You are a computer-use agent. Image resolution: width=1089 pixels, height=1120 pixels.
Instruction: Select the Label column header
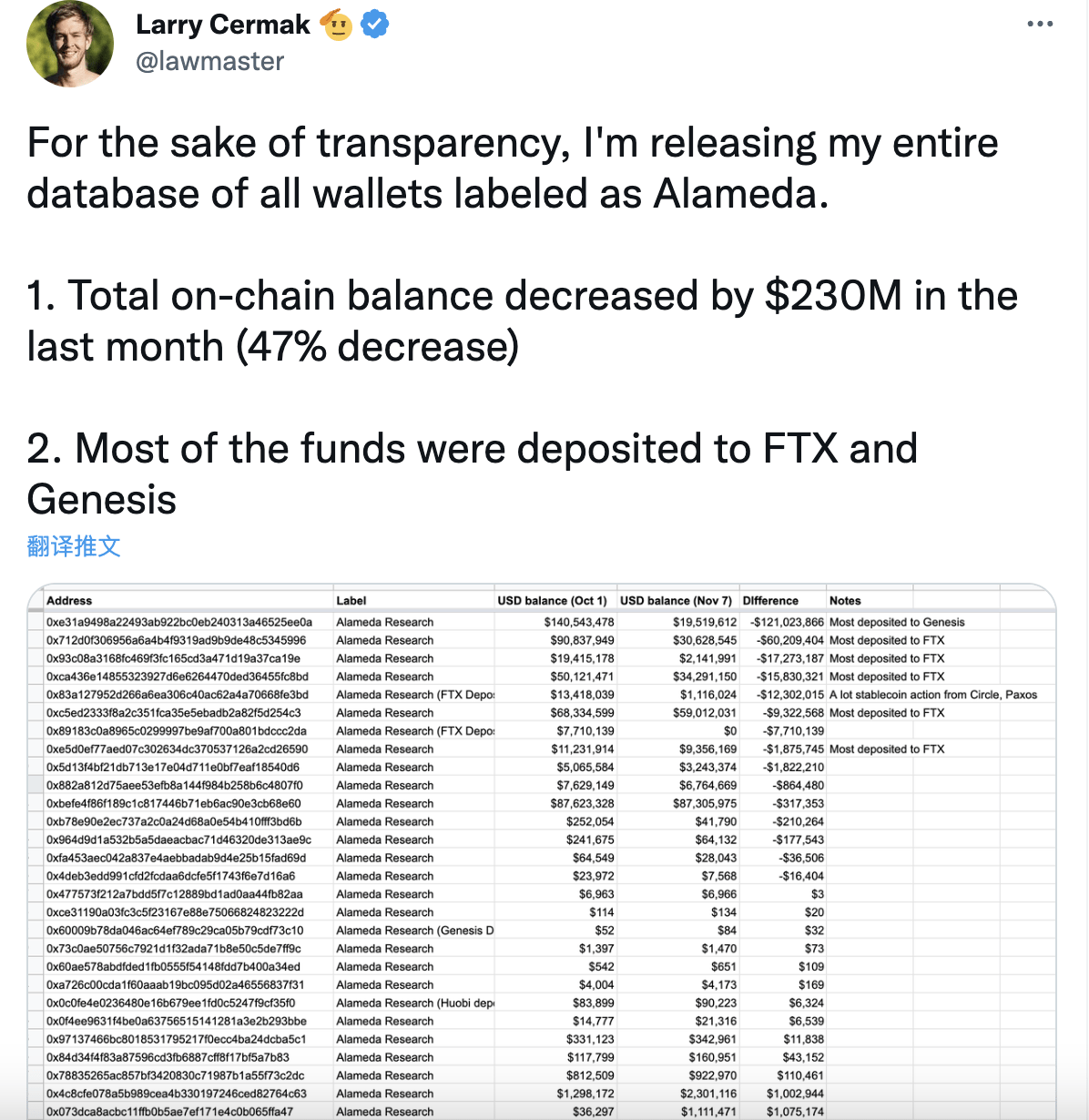tap(351, 601)
